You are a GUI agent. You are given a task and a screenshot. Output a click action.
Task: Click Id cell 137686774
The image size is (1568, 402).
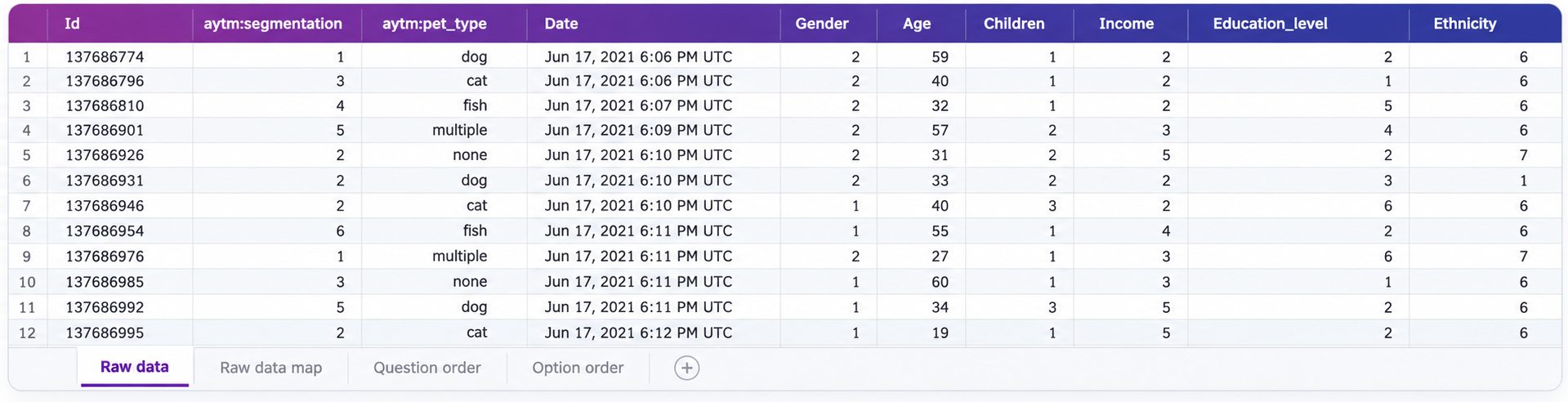(105, 57)
